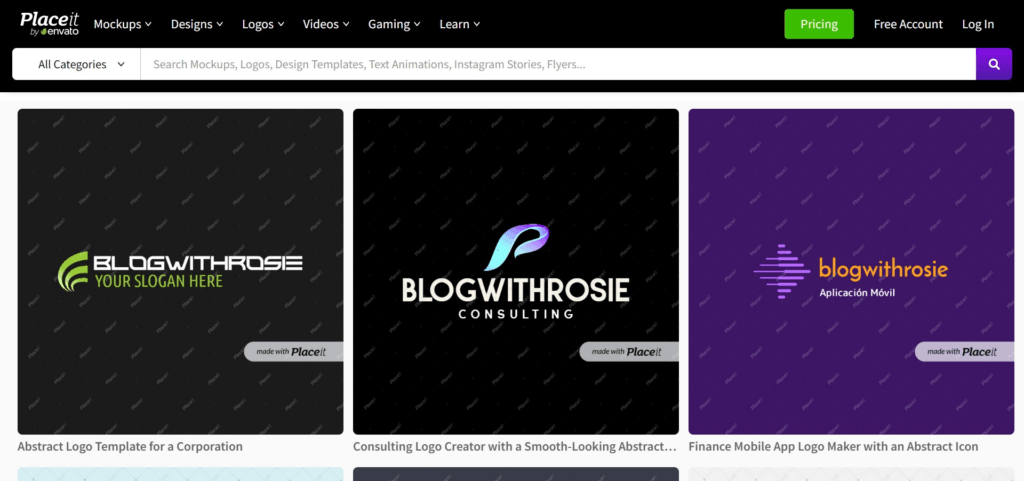Expand the Learn menu
This screenshot has width=1024, height=481.
[x=460, y=24]
